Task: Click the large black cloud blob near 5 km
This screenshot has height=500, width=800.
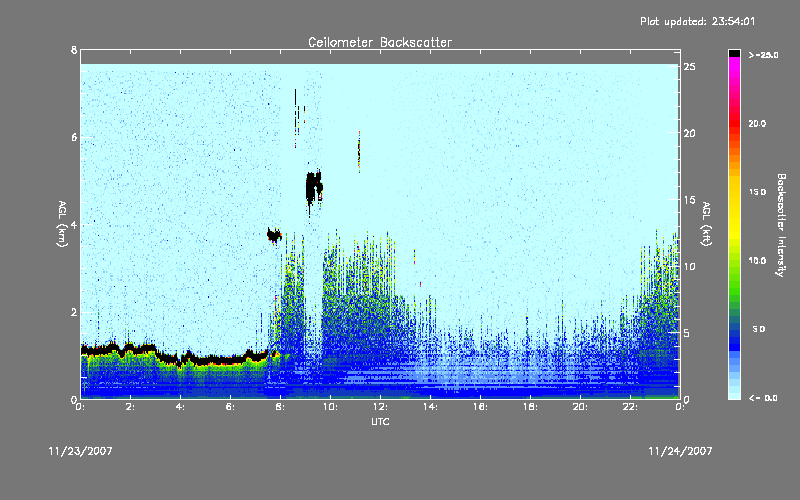Action: point(314,188)
